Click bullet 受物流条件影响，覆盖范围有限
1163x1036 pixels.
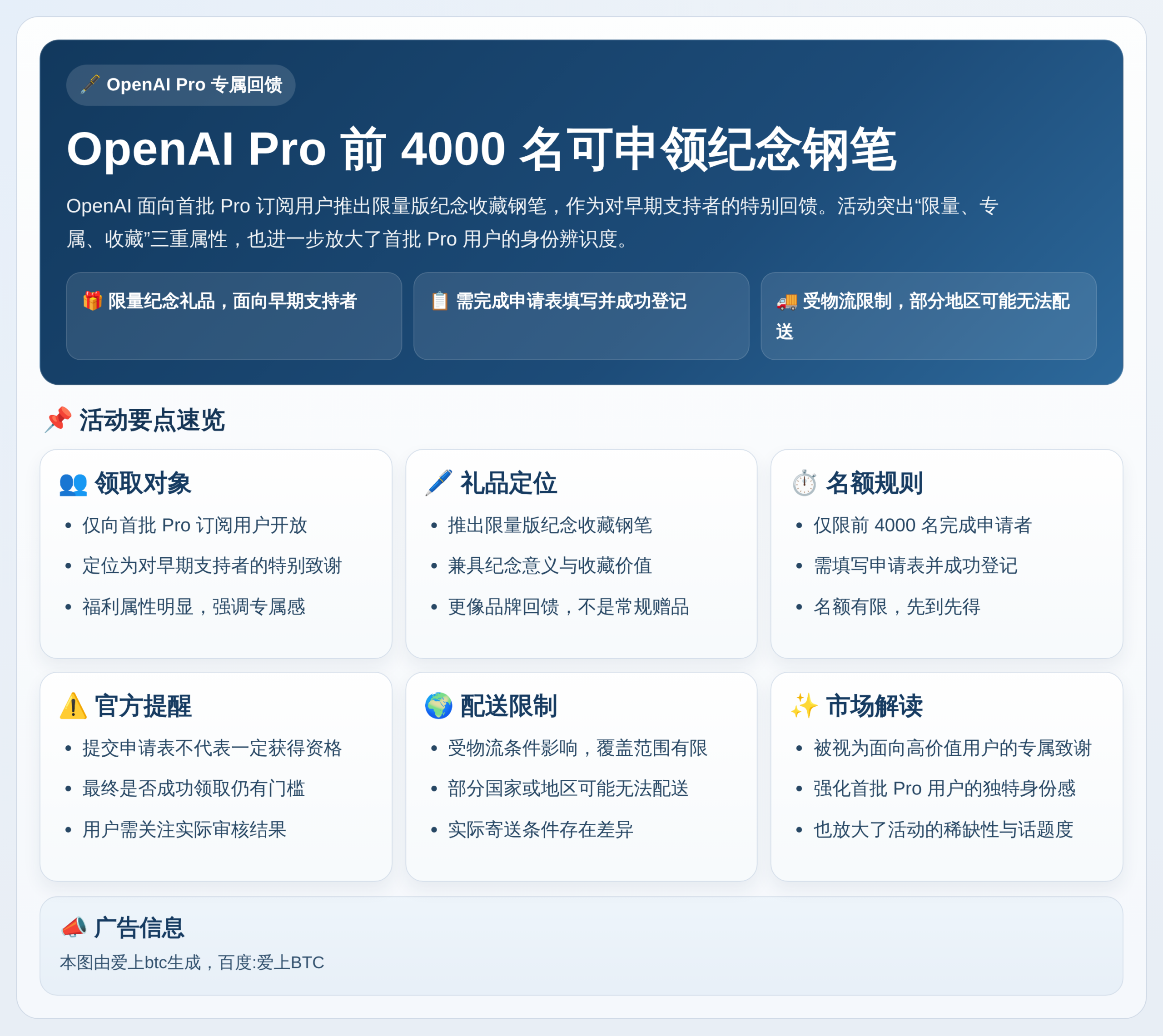[x=578, y=748]
